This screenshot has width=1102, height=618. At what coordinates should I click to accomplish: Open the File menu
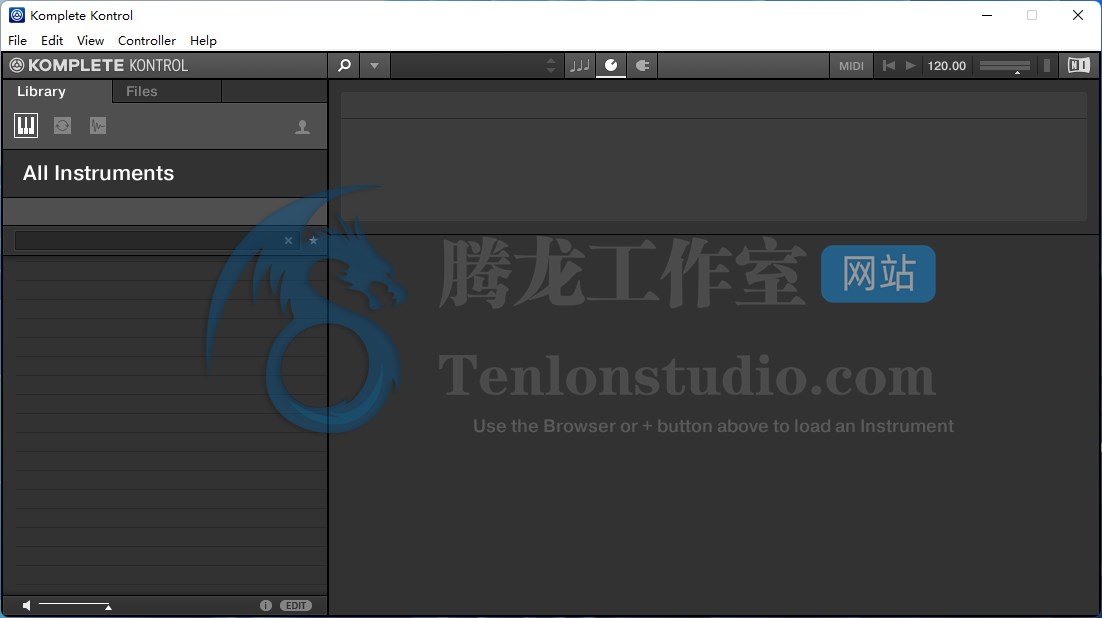pyautogui.click(x=18, y=41)
